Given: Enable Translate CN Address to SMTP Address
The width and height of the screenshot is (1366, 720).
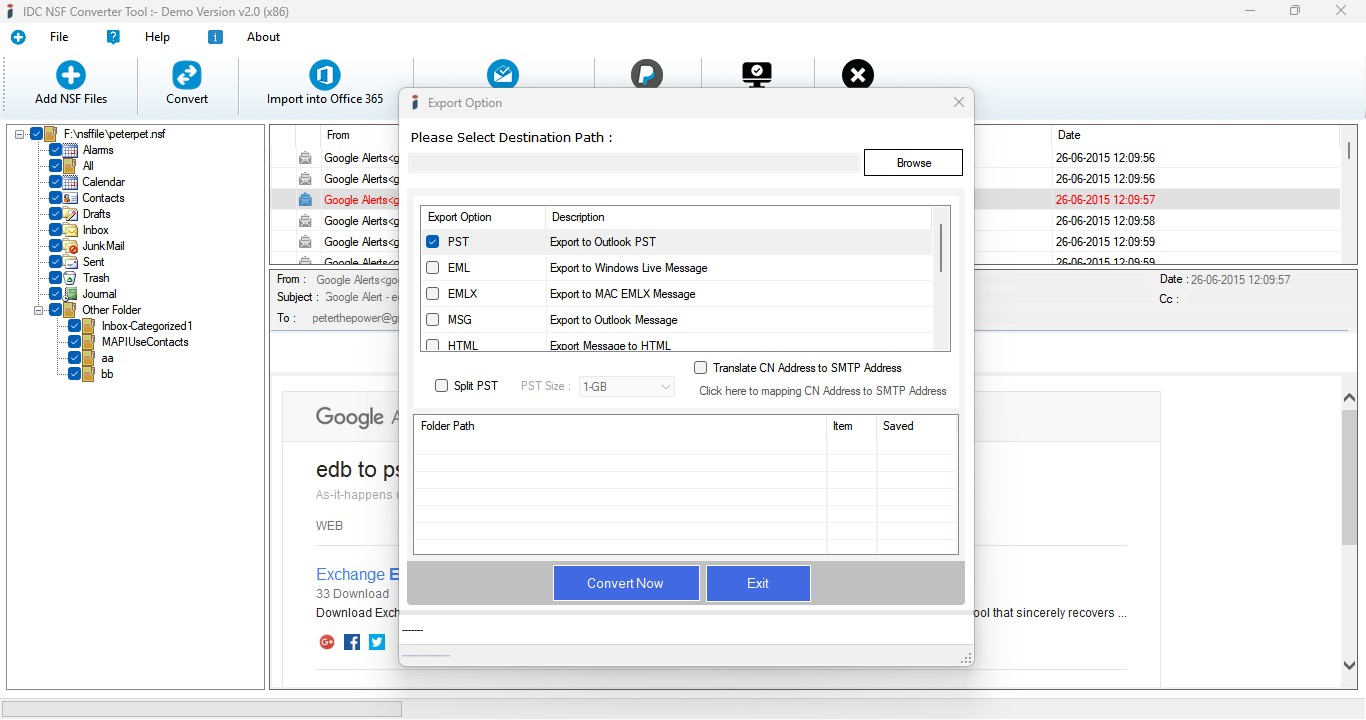Looking at the screenshot, I should coord(701,368).
